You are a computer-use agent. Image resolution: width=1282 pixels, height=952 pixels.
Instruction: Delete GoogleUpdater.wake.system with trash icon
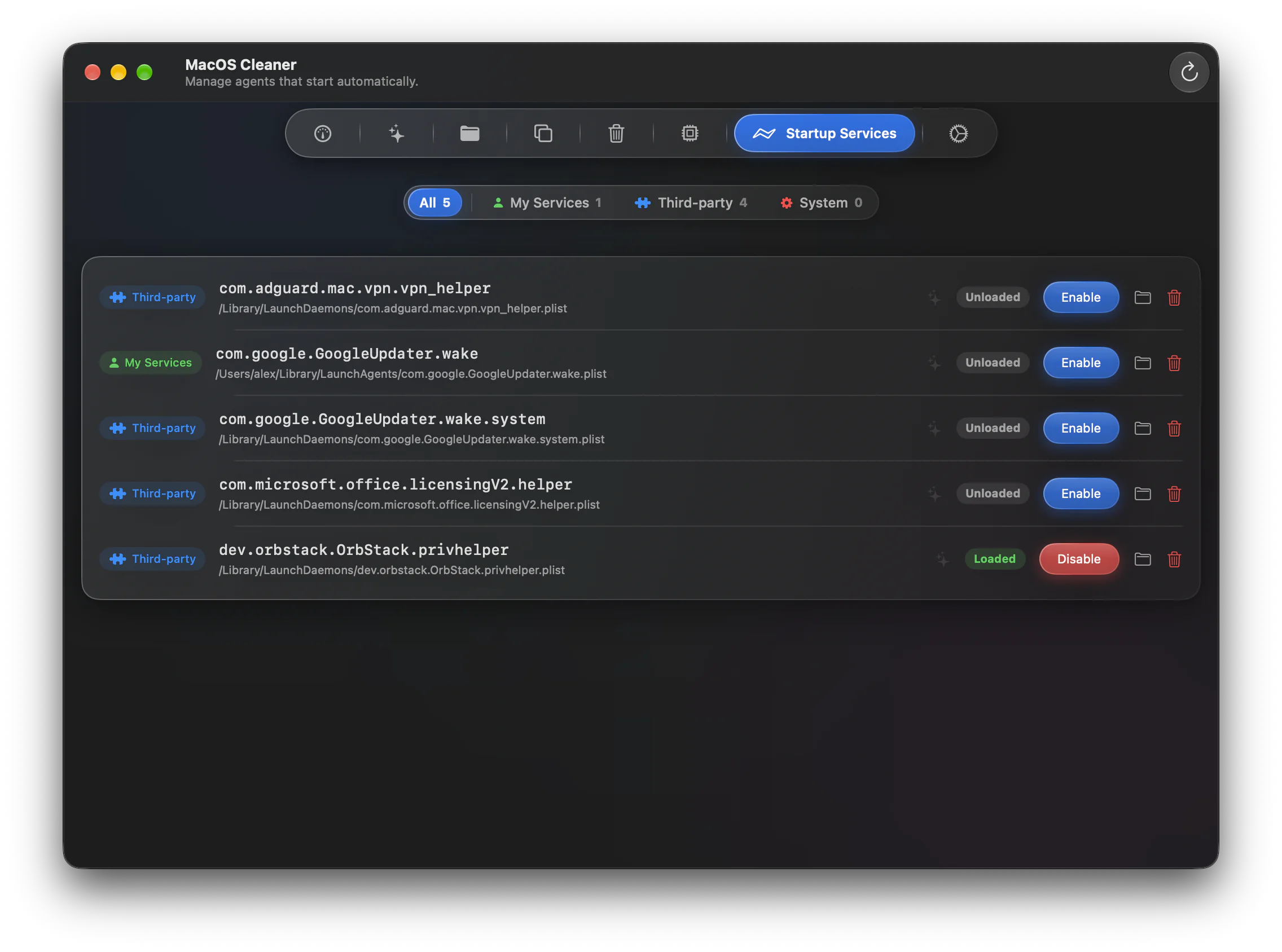[1174, 428]
